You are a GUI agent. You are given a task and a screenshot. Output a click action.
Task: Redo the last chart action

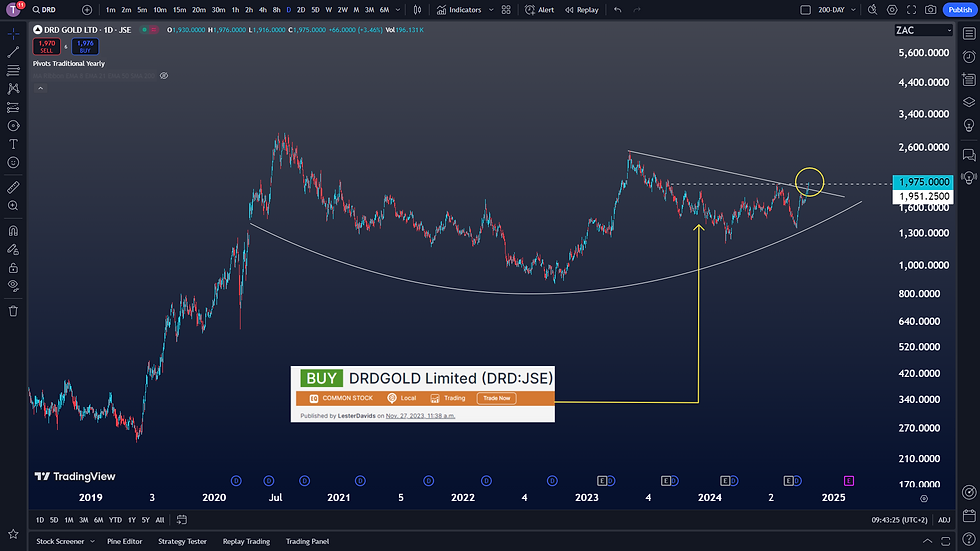click(637, 9)
